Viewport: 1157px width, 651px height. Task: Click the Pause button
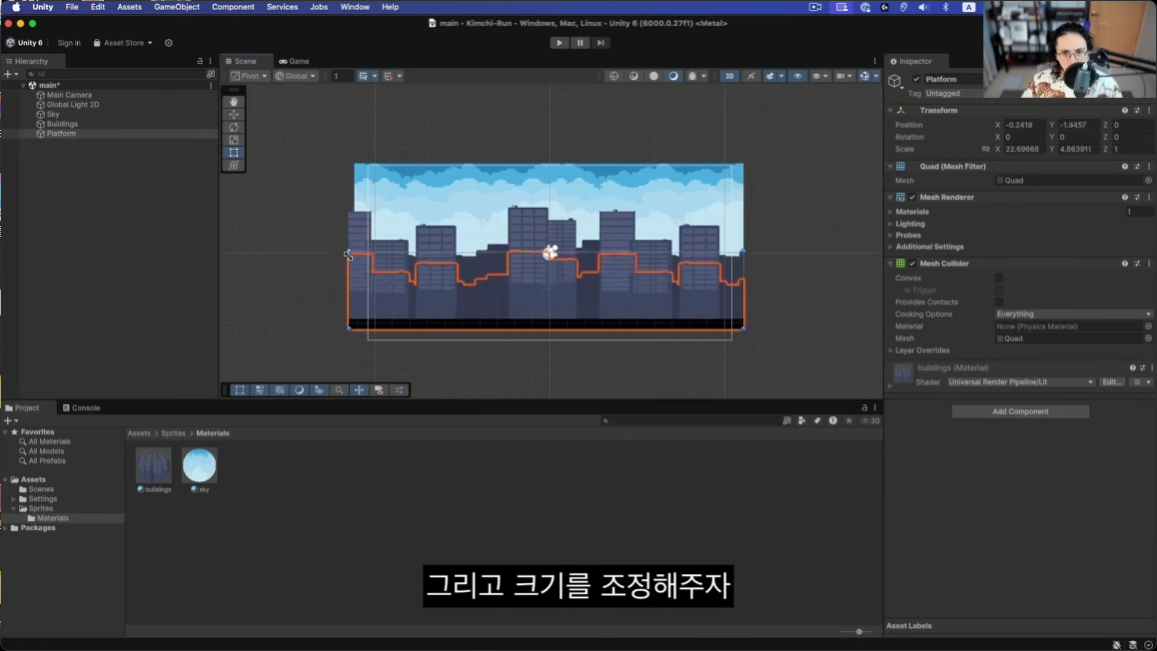(580, 43)
